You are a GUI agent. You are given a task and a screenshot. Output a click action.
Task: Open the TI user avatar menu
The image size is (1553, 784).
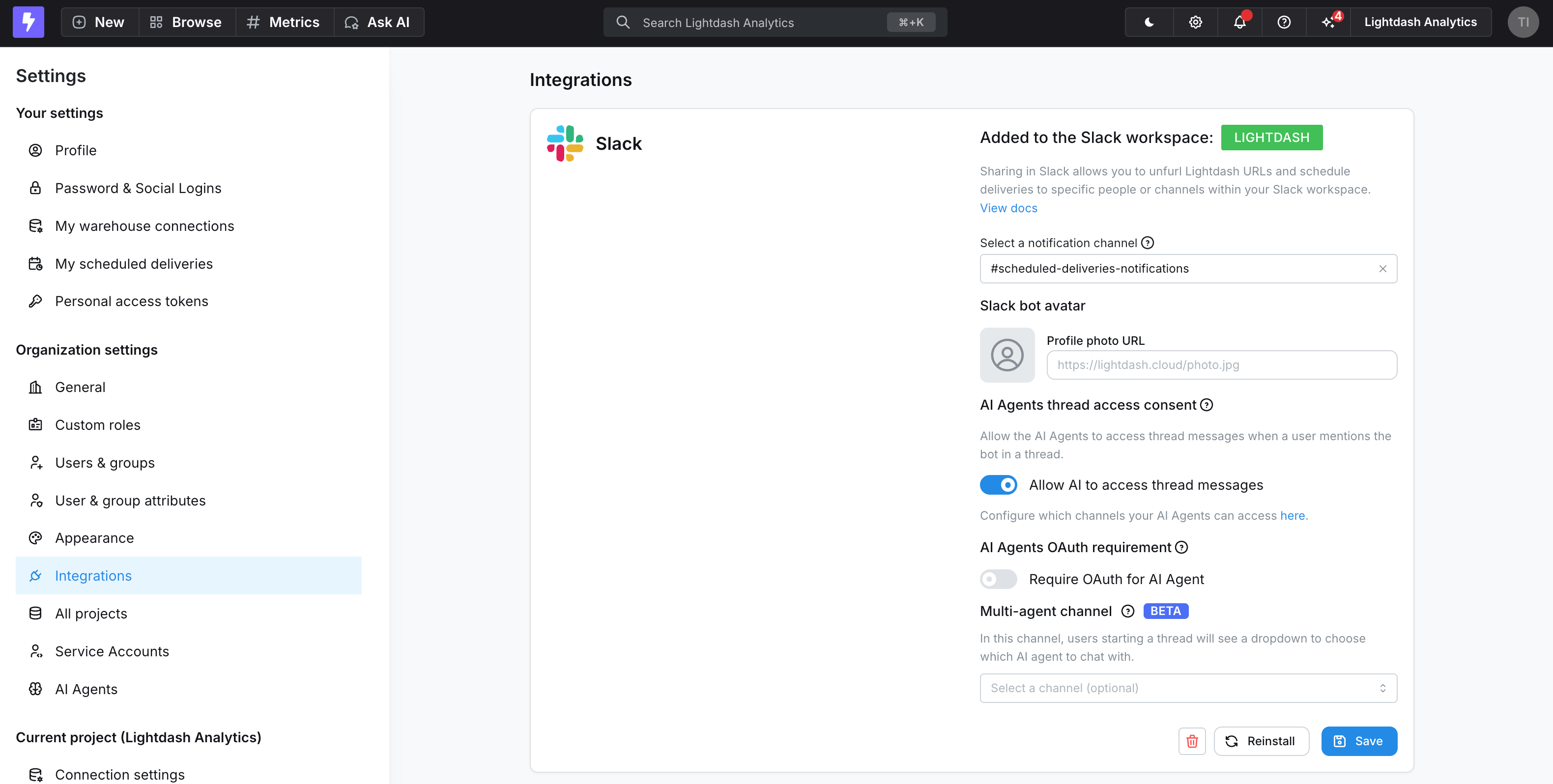1523,22
